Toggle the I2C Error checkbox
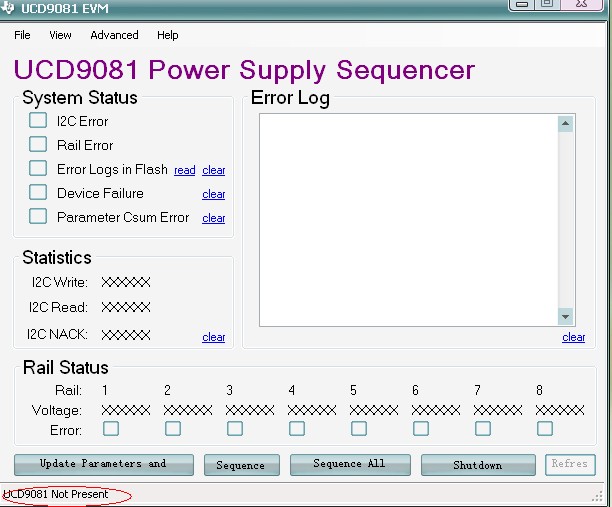Image resolution: width=612 pixels, height=507 pixels. pyautogui.click(x=38, y=120)
